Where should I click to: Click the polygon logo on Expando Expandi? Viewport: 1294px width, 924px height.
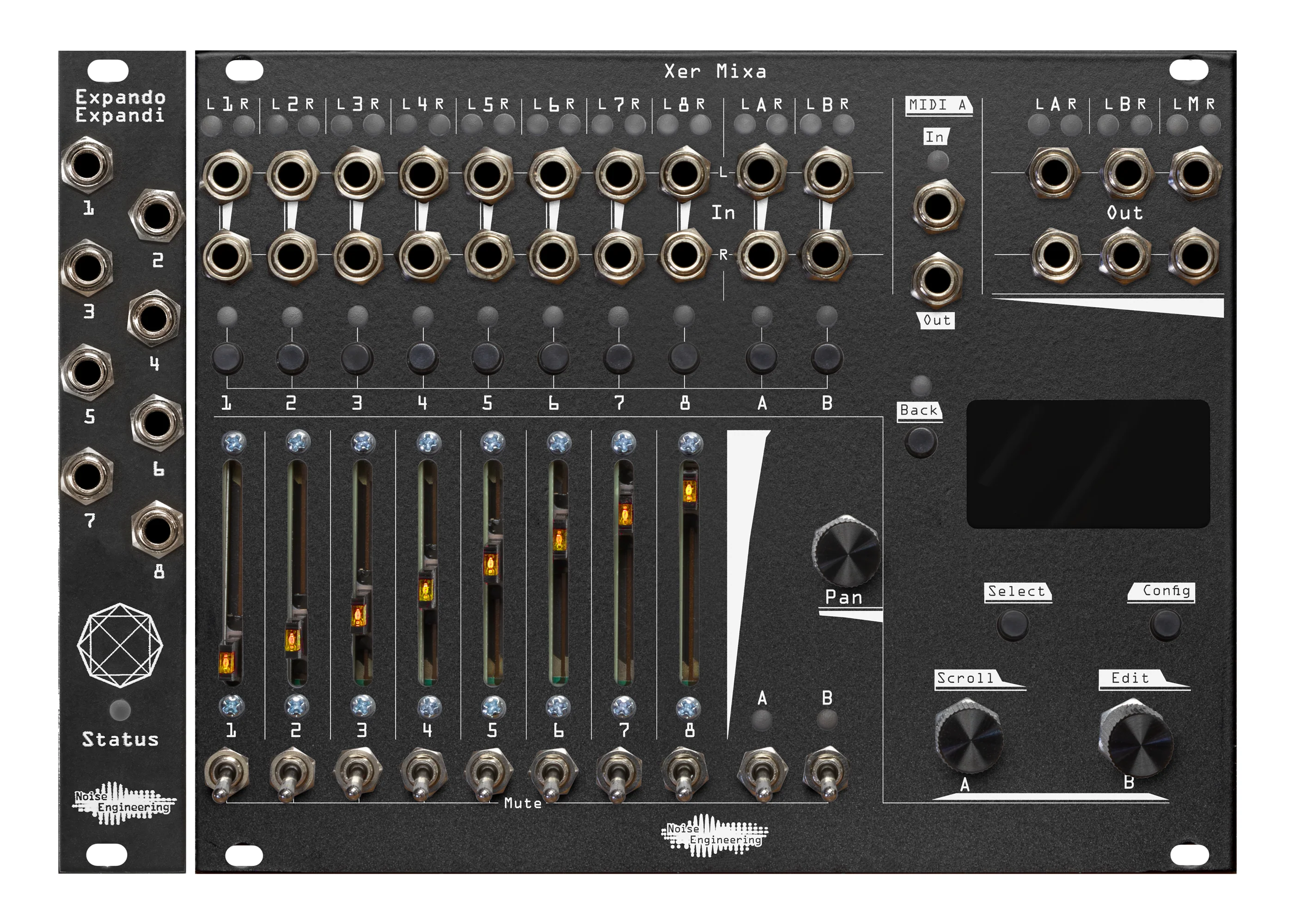pos(120,645)
